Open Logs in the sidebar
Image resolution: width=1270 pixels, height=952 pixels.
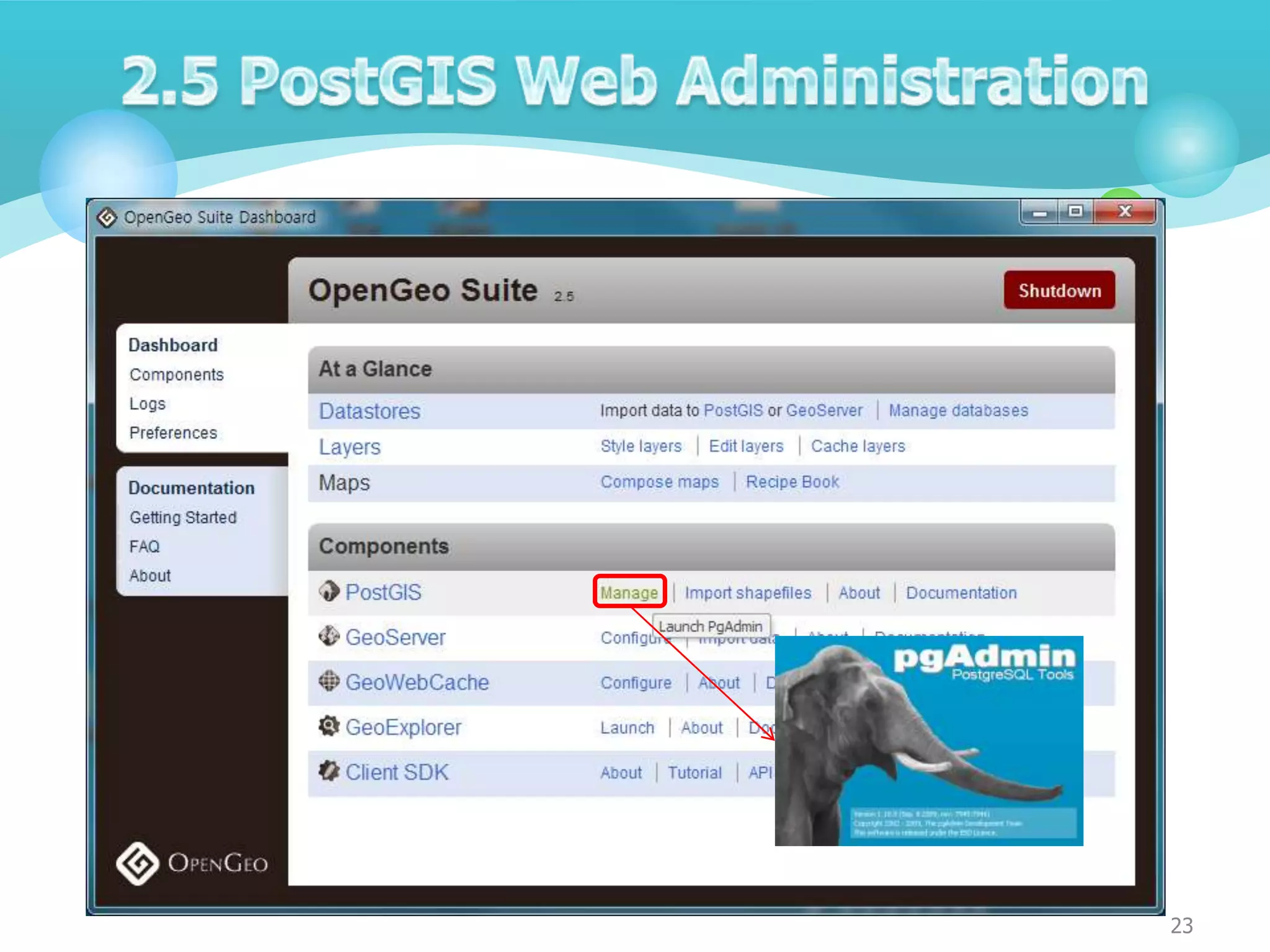pos(148,404)
